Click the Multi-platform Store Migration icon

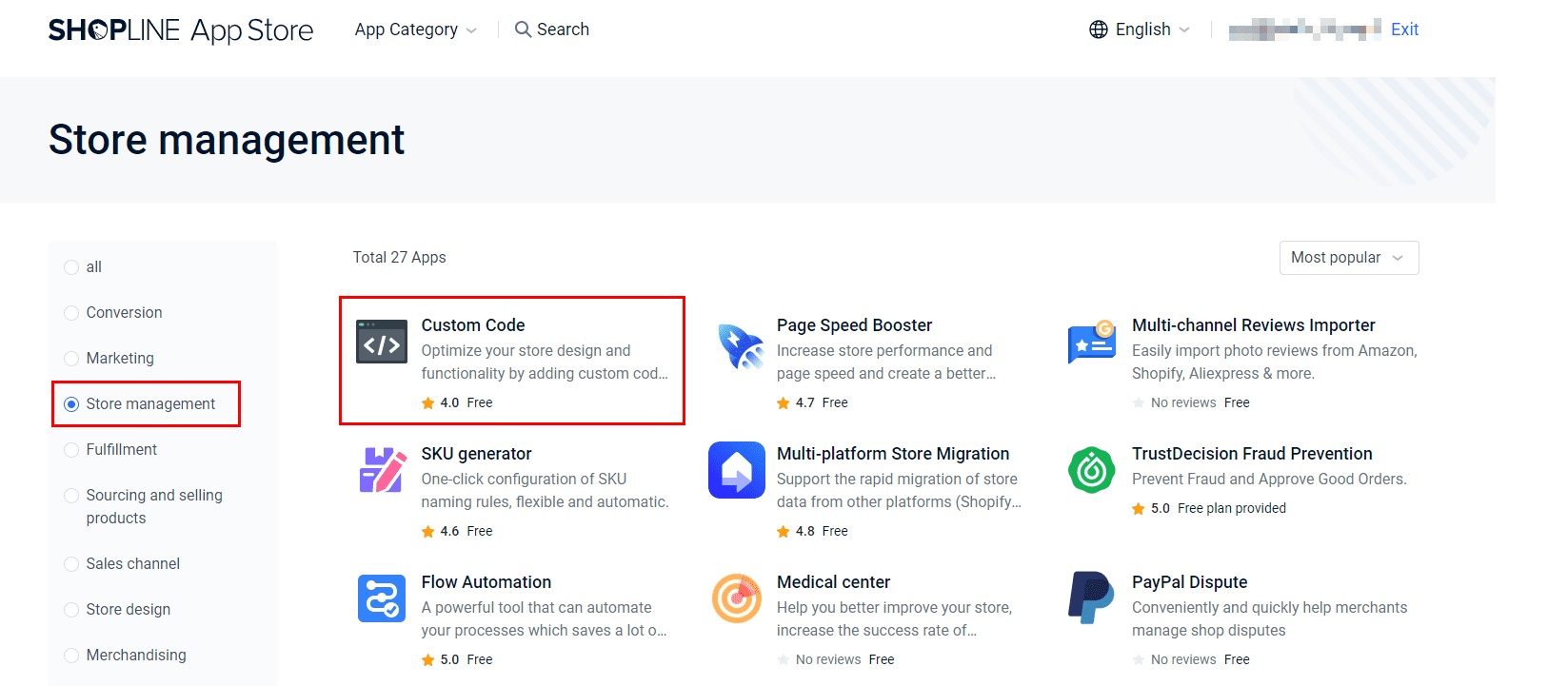coord(737,470)
